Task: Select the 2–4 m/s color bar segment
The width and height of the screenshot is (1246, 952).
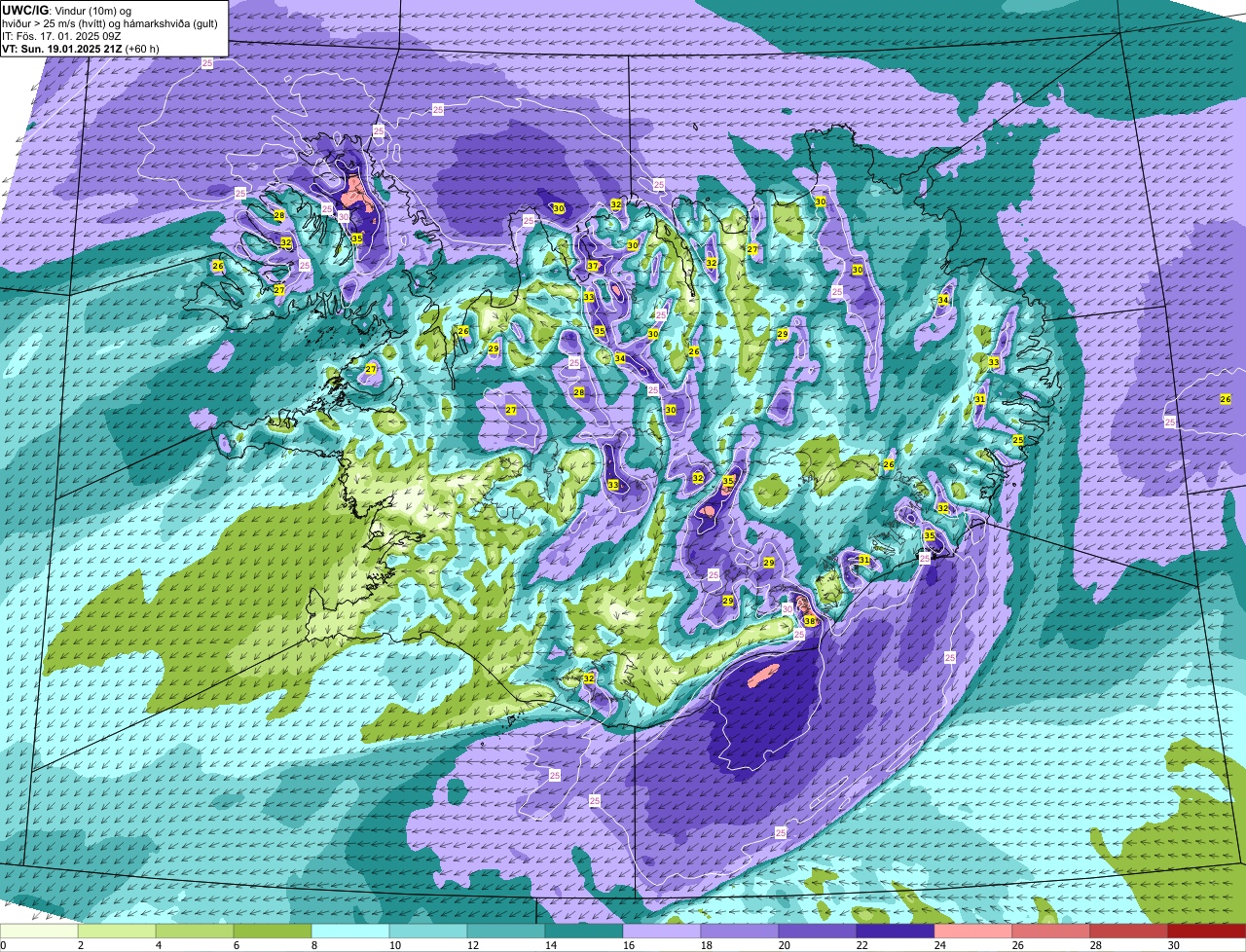Action: point(117,931)
